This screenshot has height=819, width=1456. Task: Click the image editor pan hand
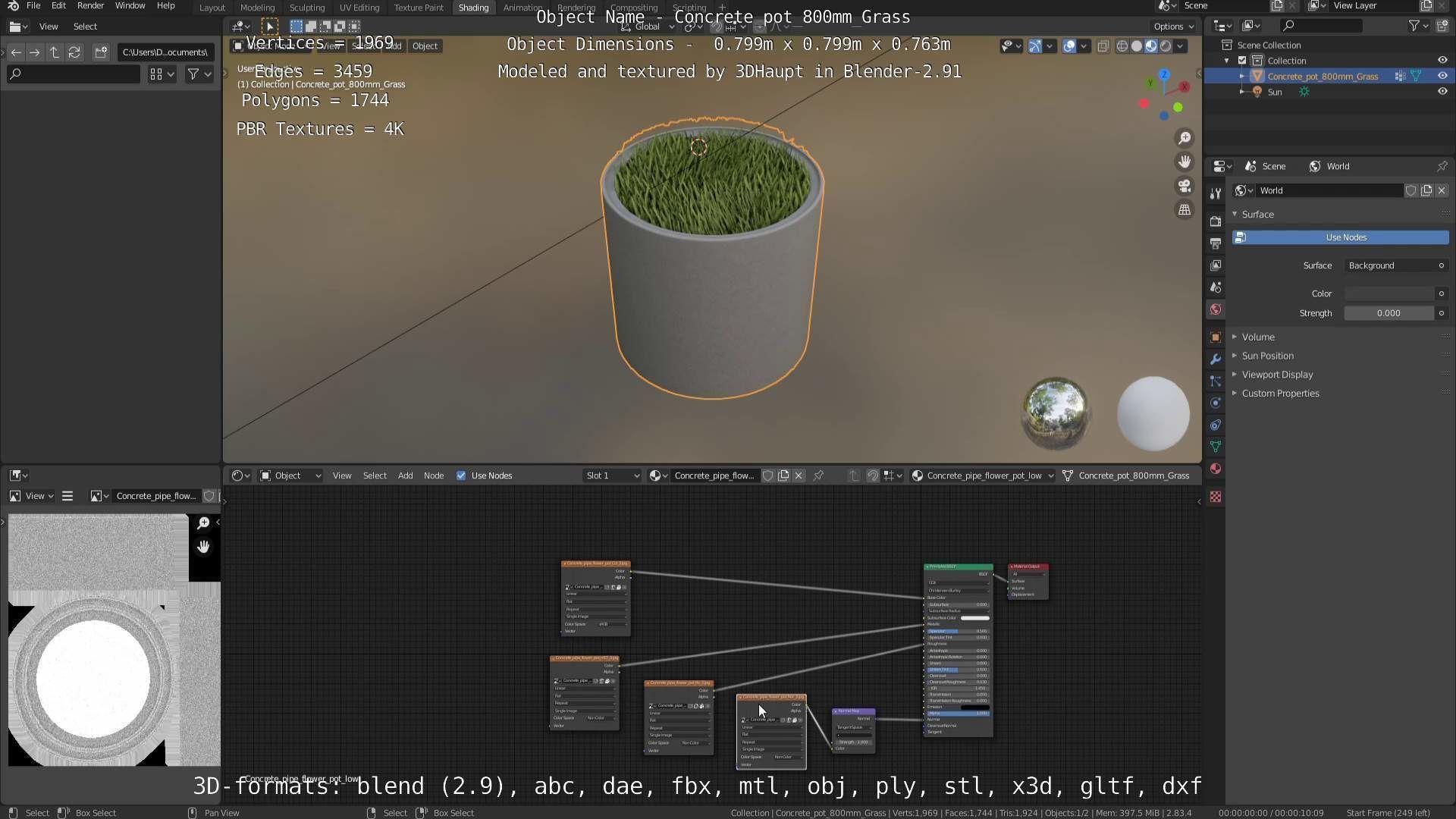tap(203, 547)
